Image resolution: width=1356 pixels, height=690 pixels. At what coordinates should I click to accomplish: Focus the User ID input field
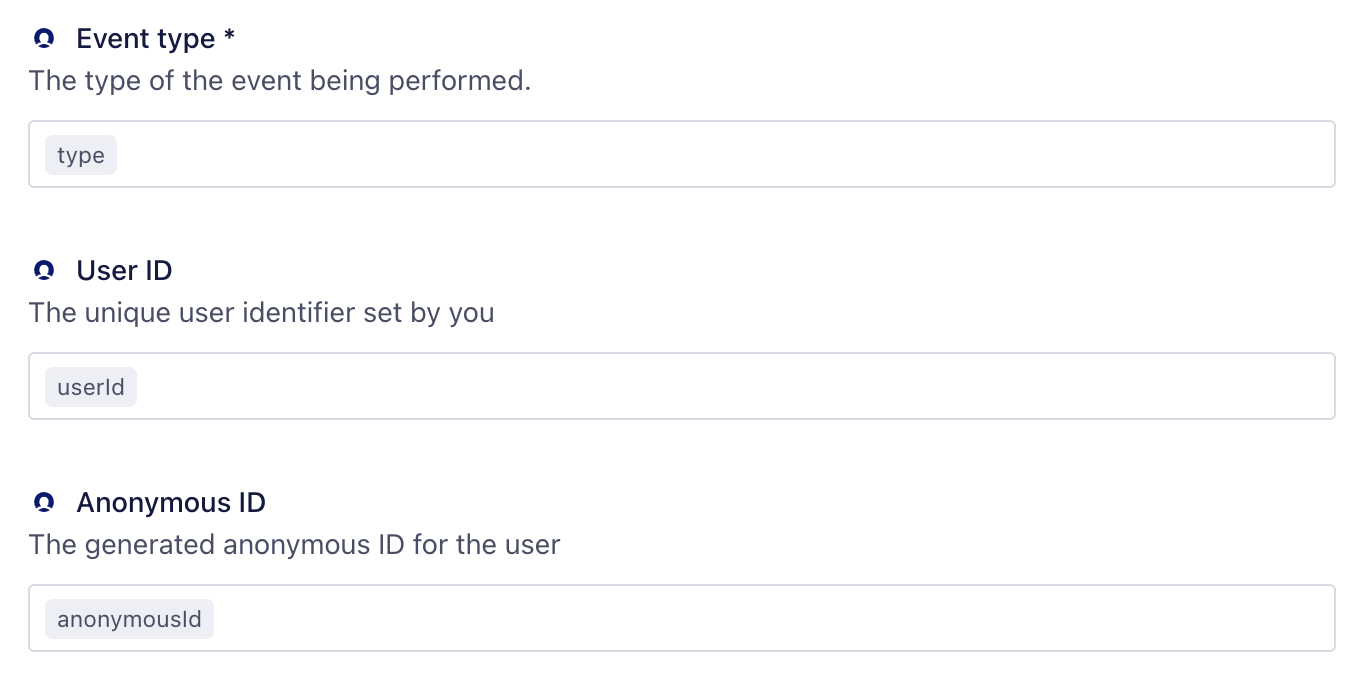click(x=682, y=386)
